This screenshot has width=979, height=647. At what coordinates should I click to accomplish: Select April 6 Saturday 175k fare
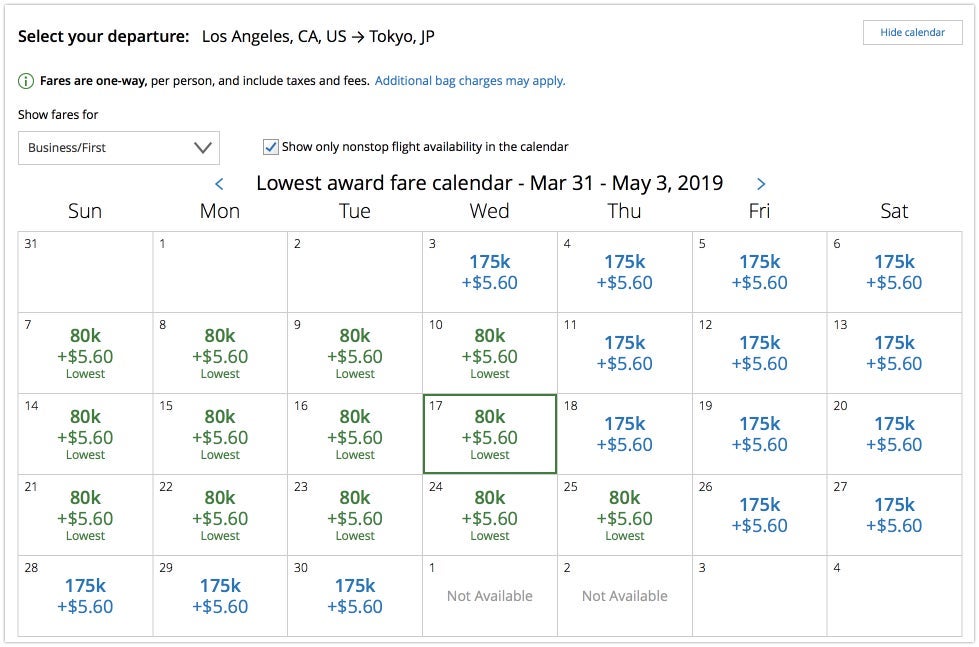point(894,272)
